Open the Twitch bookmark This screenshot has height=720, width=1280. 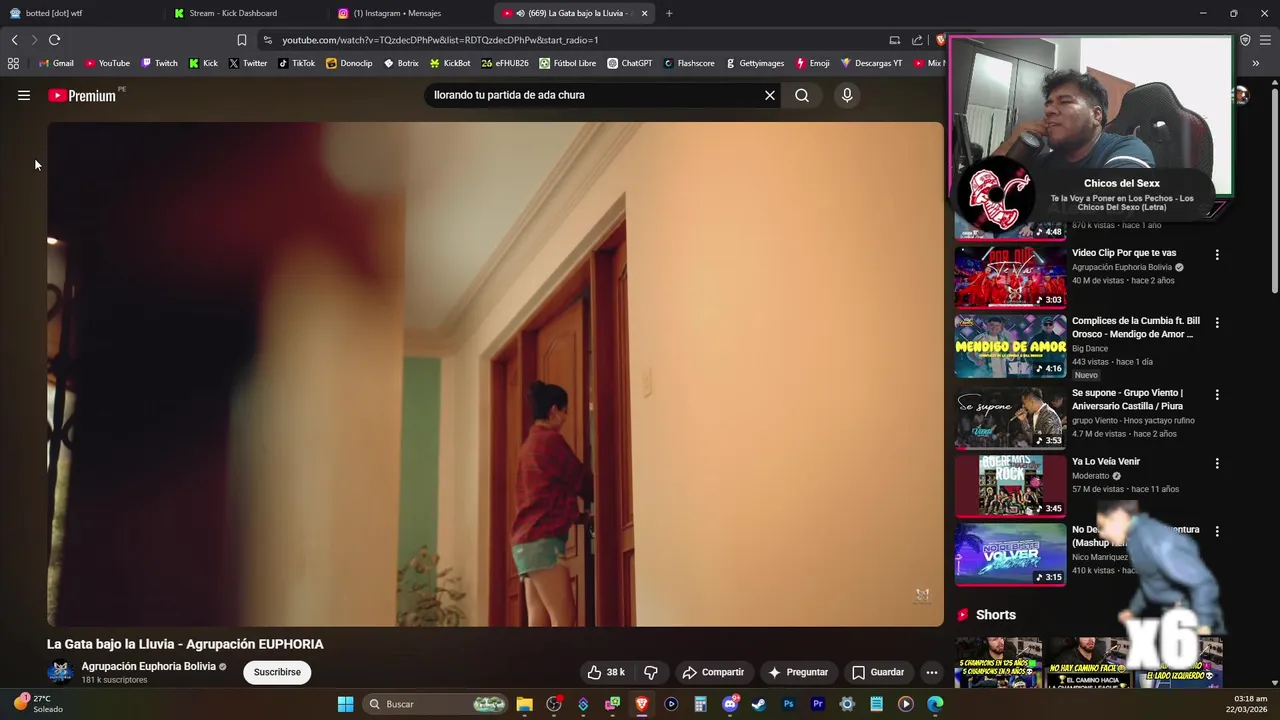pyautogui.click(x=160, y=63)
